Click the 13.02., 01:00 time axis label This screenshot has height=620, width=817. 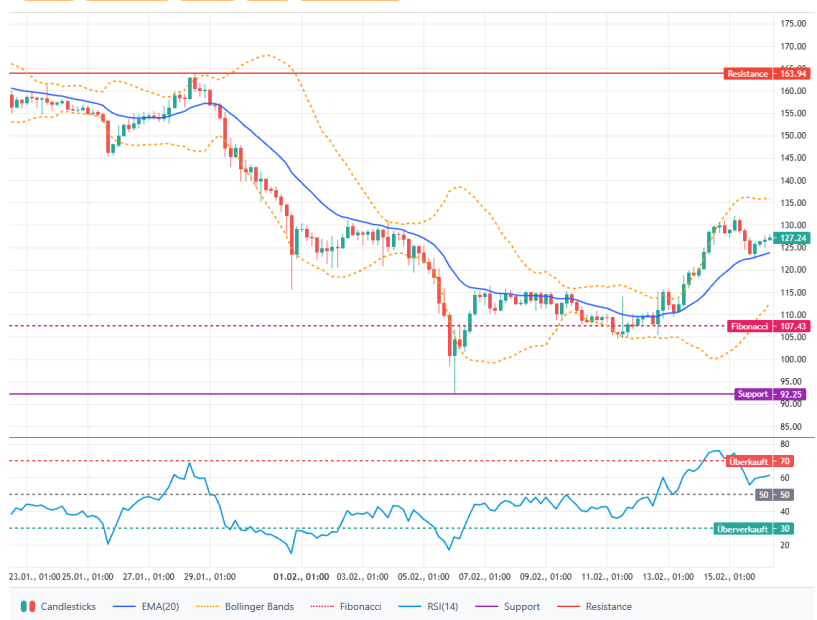pos(670,577)
